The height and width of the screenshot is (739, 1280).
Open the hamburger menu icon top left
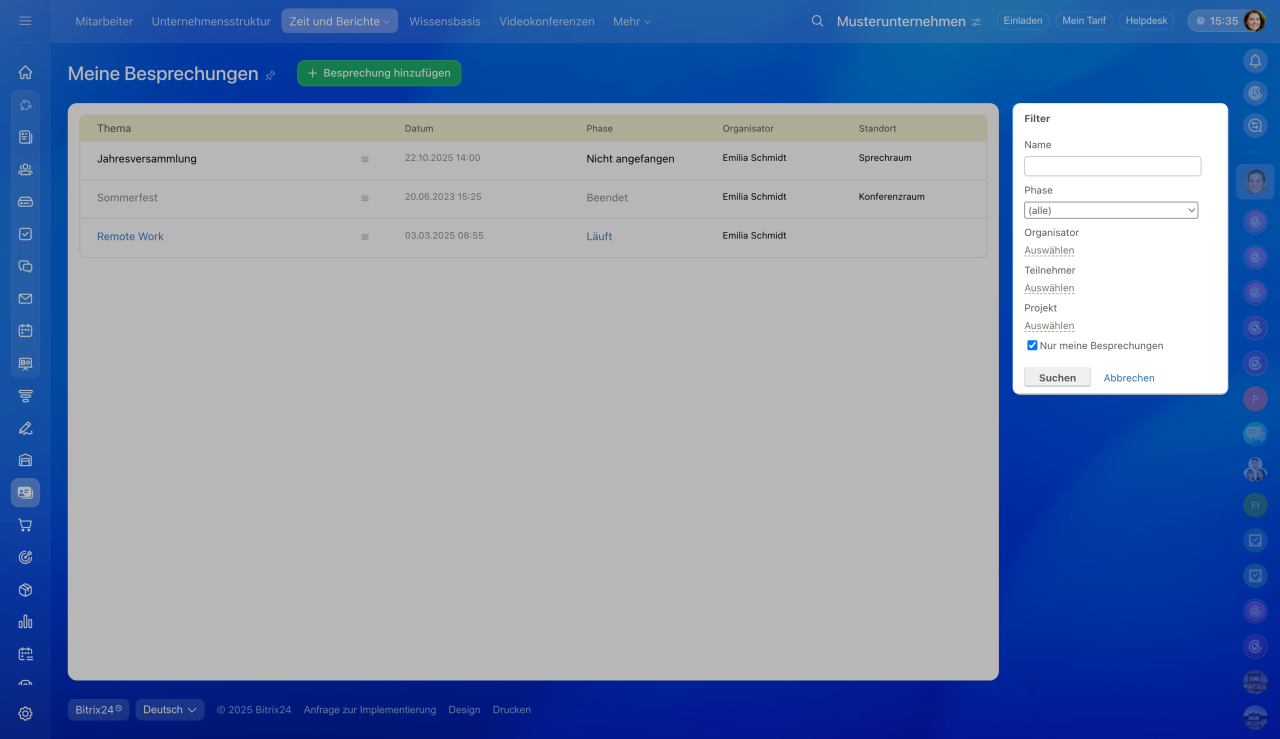pyautogui.click(x=25, y=21)
